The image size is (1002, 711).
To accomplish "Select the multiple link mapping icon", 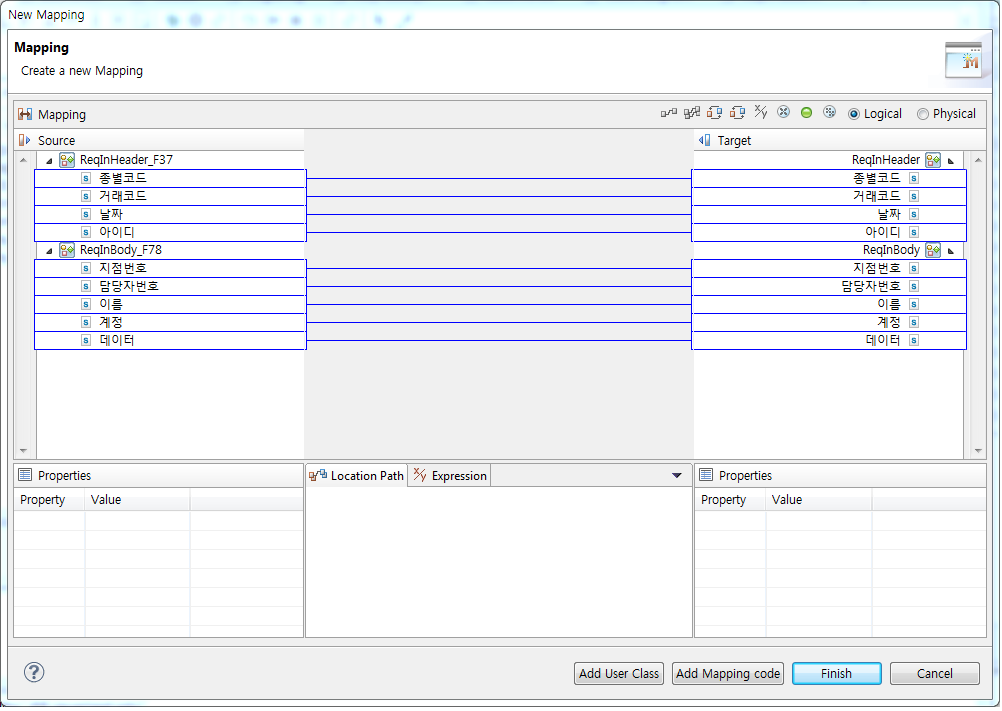I will [x=691, y=113].
